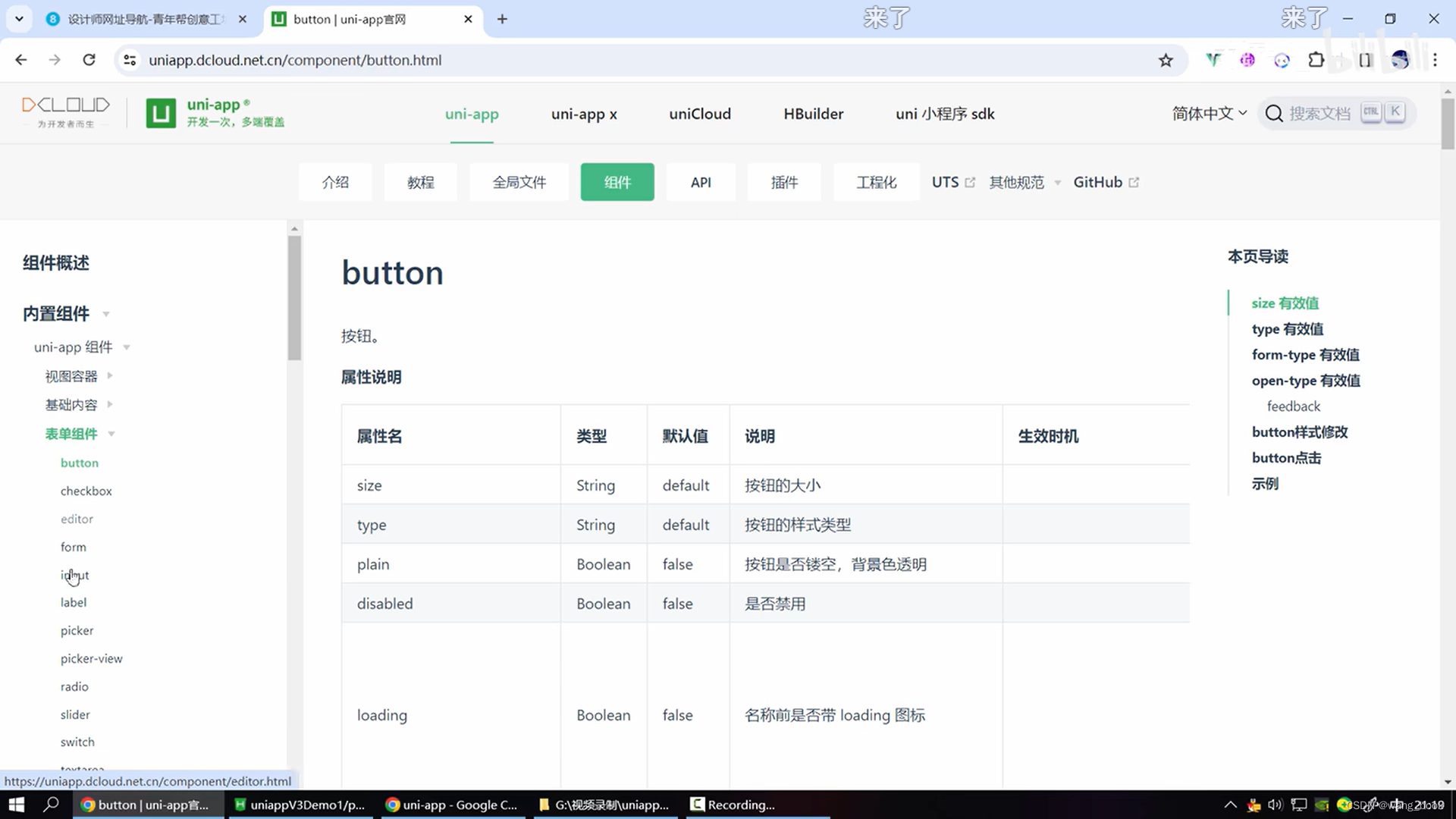Select the uni-app x navigation item
1456x819 pixels.
(584, 114)
